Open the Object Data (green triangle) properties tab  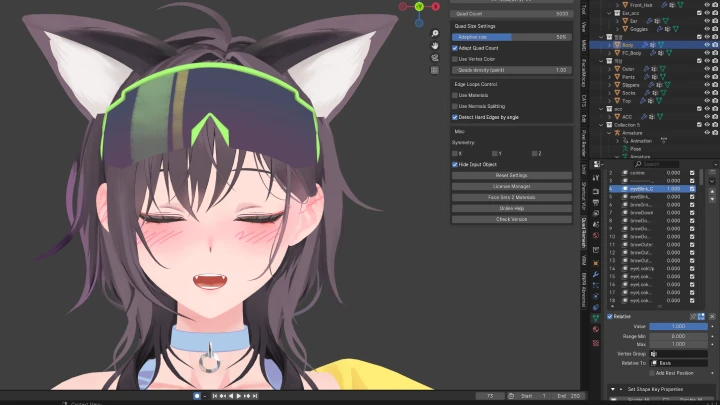pyautogui.click(x=596, y=318)
